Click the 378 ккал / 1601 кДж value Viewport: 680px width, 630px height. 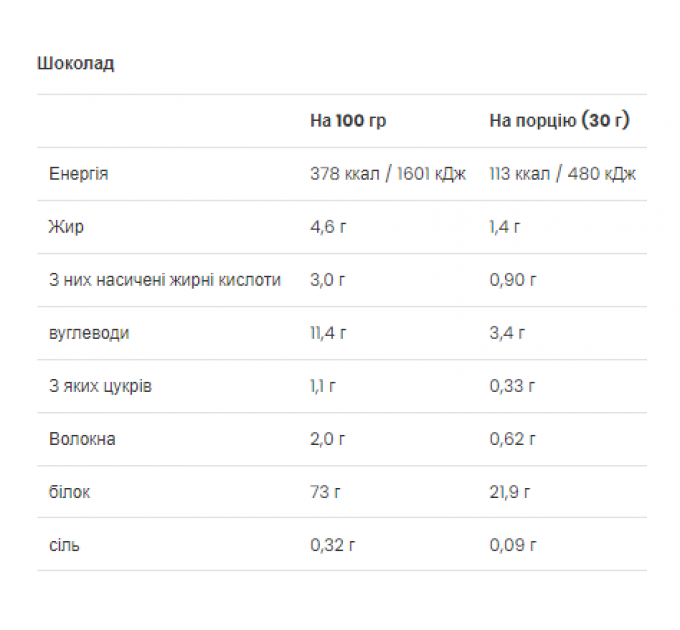click(x=388, y=174)
